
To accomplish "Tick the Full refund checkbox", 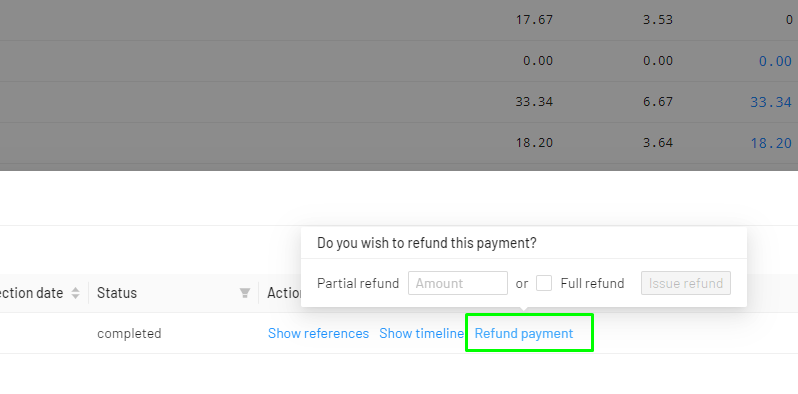I will click(544, 283).
